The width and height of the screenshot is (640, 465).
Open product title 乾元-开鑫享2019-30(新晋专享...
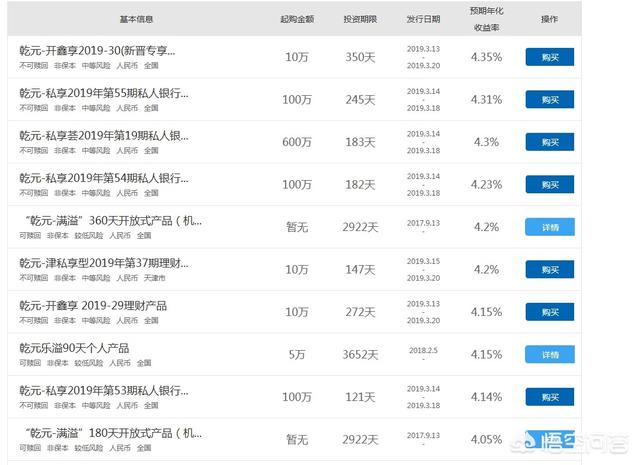click(97, 51)
